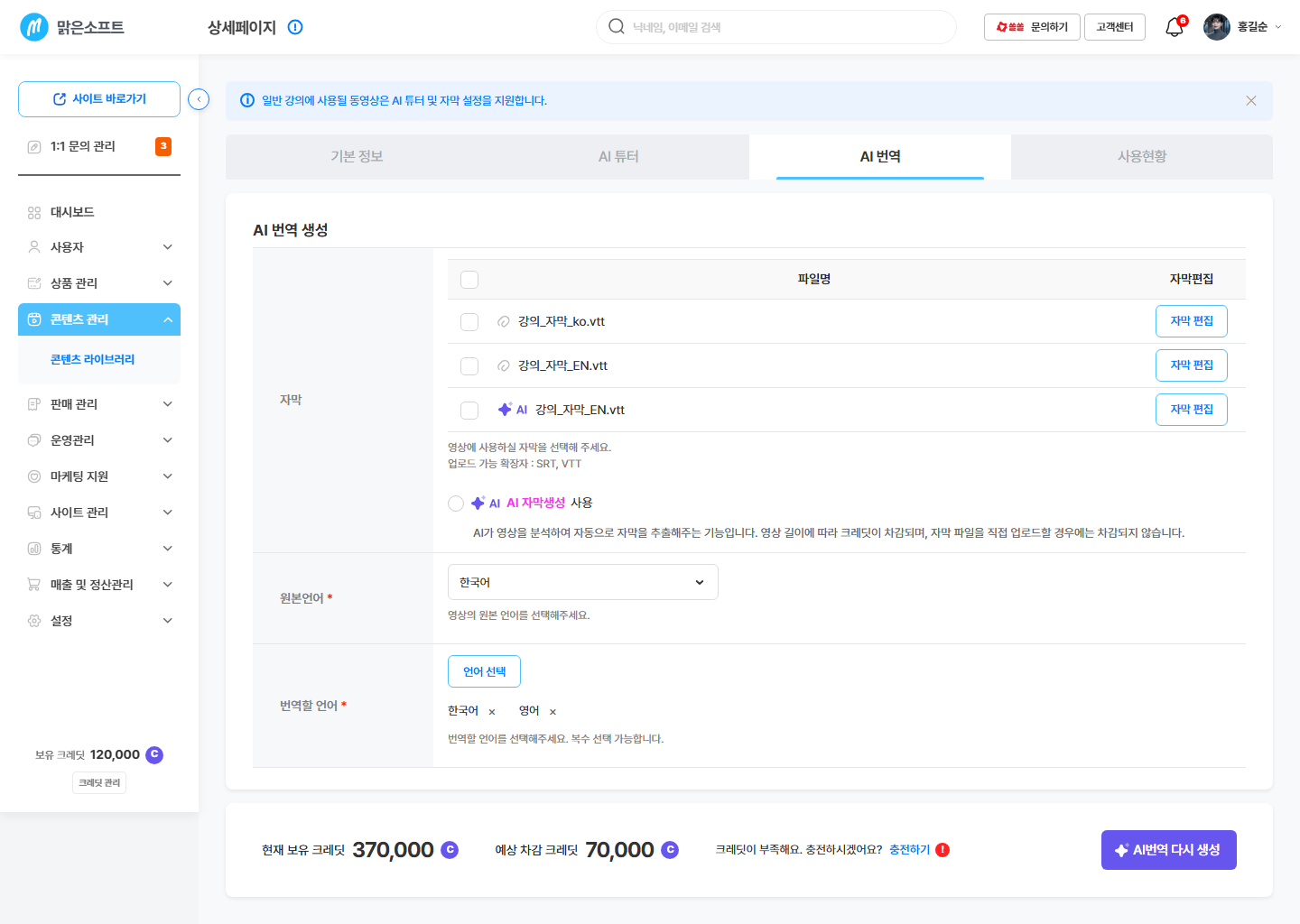The image size is (1300, 924).
Task: Check the AI 강의_자막_EN.vtt checkbox
Action: (469, 410)
